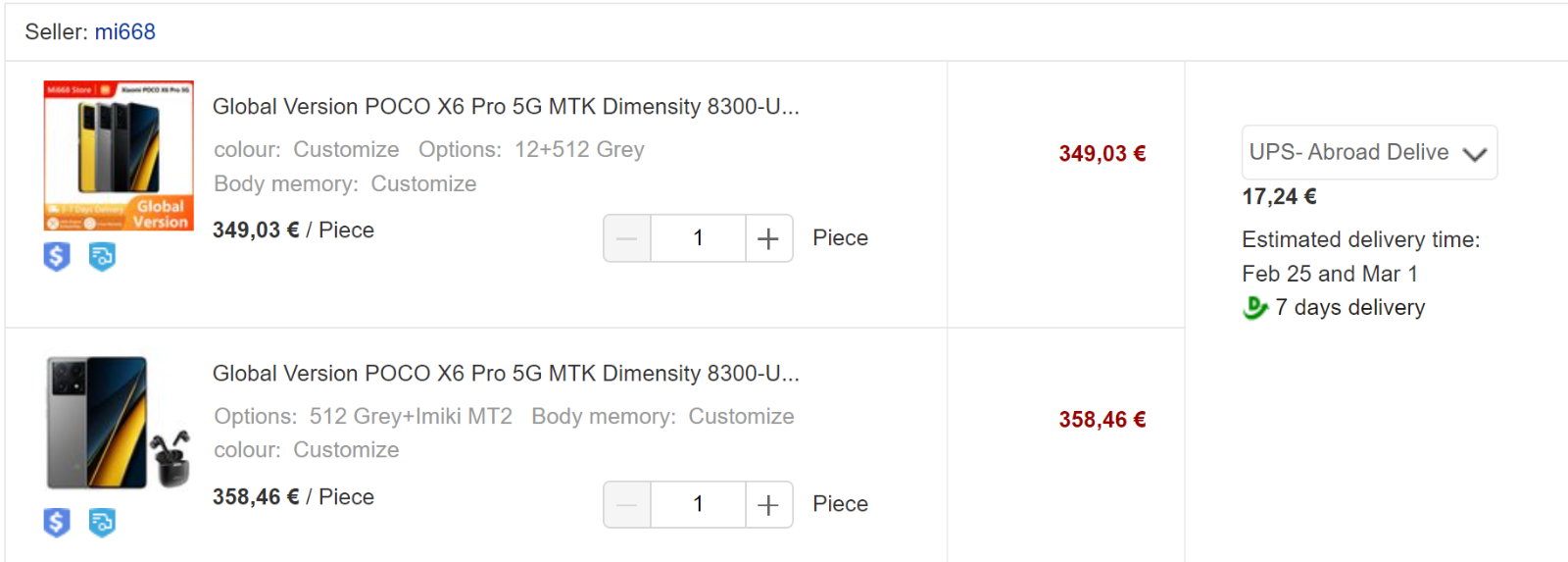Click the quantity field of the first item
Screen dimensions: 1568x562
coord(699,238)
